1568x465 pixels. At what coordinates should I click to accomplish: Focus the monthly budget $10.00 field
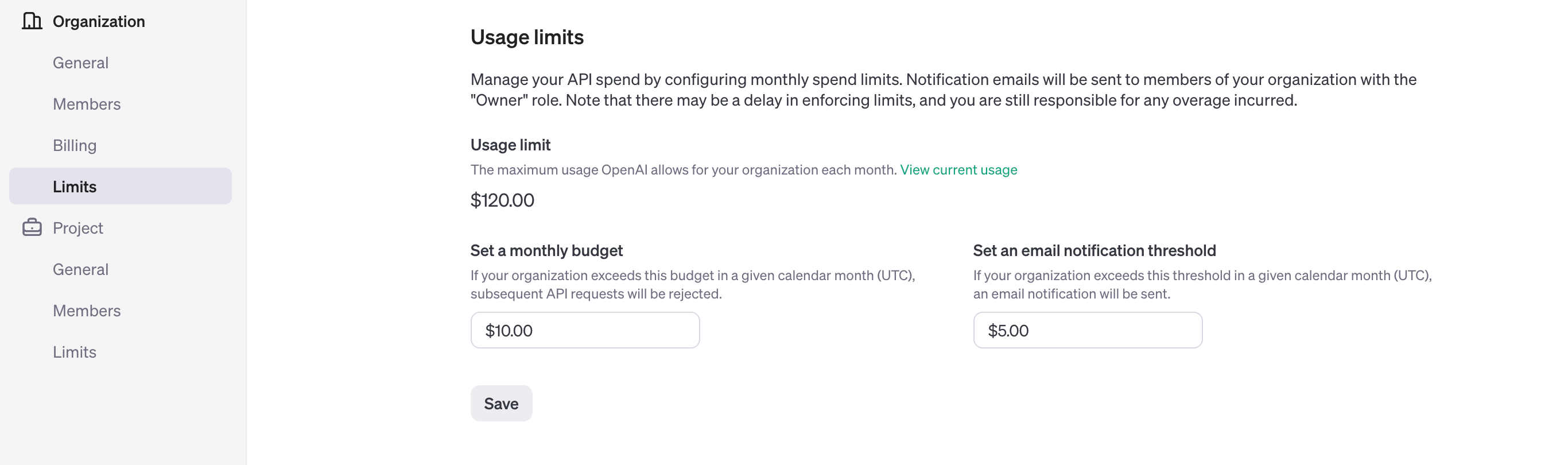tap(585, 331)
